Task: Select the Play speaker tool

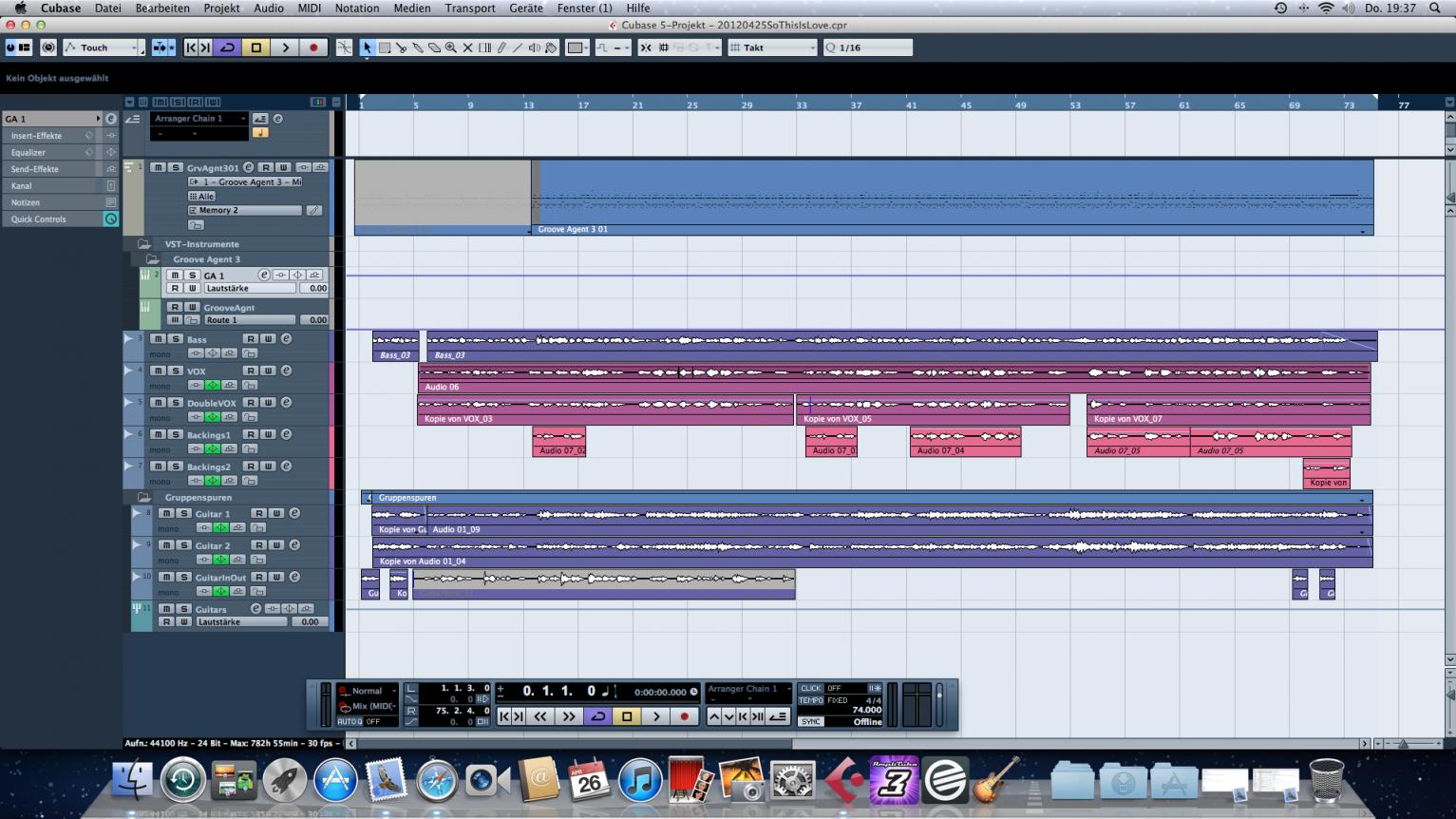Action: pyautogui.click(x=534, y=48)
